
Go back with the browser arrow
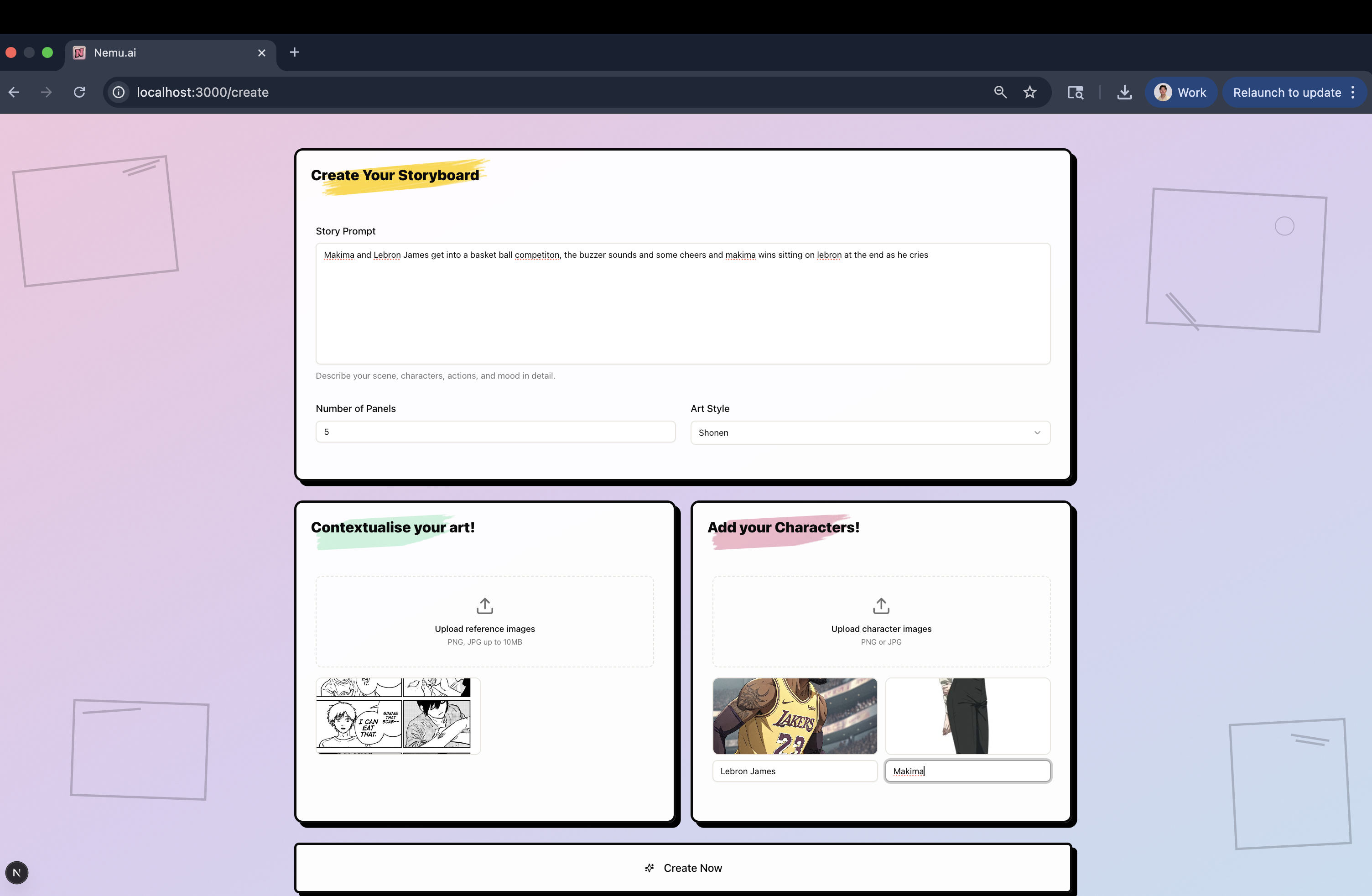click(x=15, y=92)
